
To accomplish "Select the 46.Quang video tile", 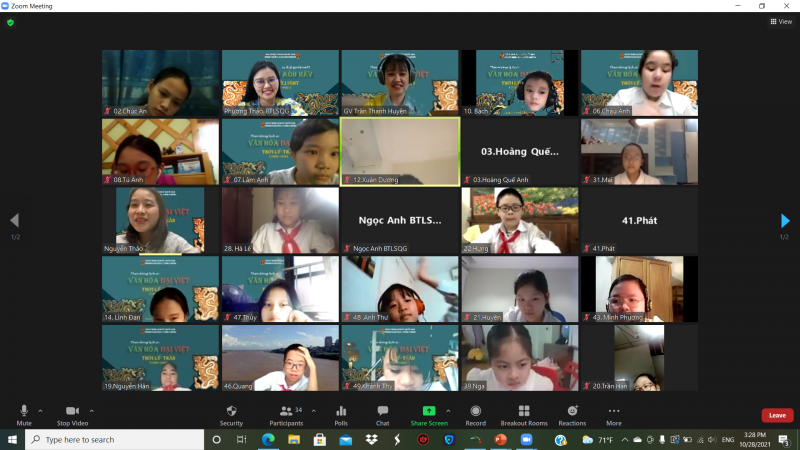I will coord(280,358).
